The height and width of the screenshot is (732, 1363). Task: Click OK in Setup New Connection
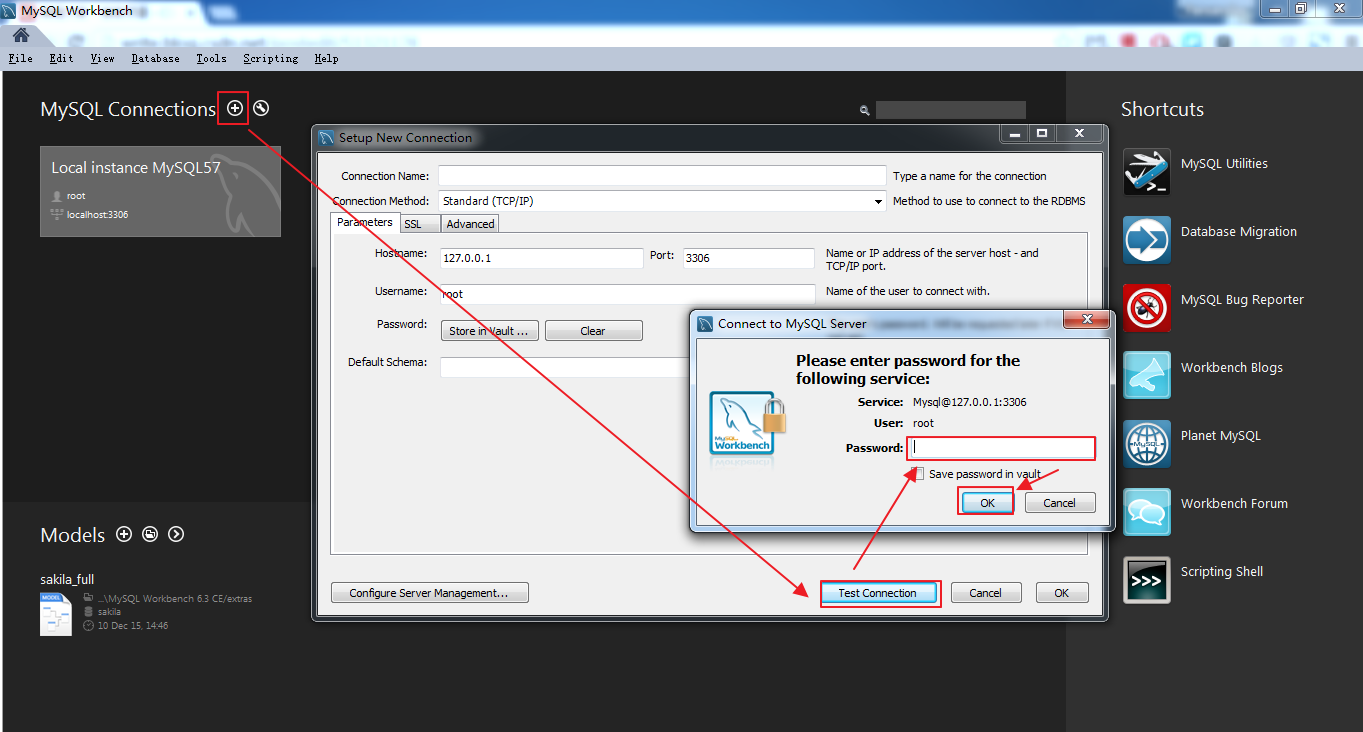[x=1062, y=593]
